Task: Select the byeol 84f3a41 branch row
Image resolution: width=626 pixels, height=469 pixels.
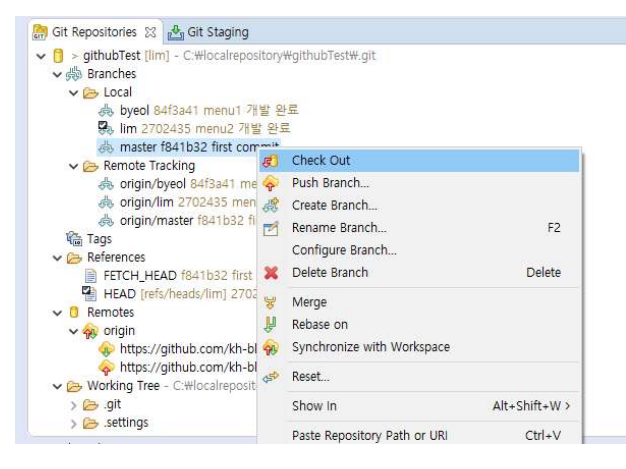Action: pyautogui.click(x=198, y=111)
